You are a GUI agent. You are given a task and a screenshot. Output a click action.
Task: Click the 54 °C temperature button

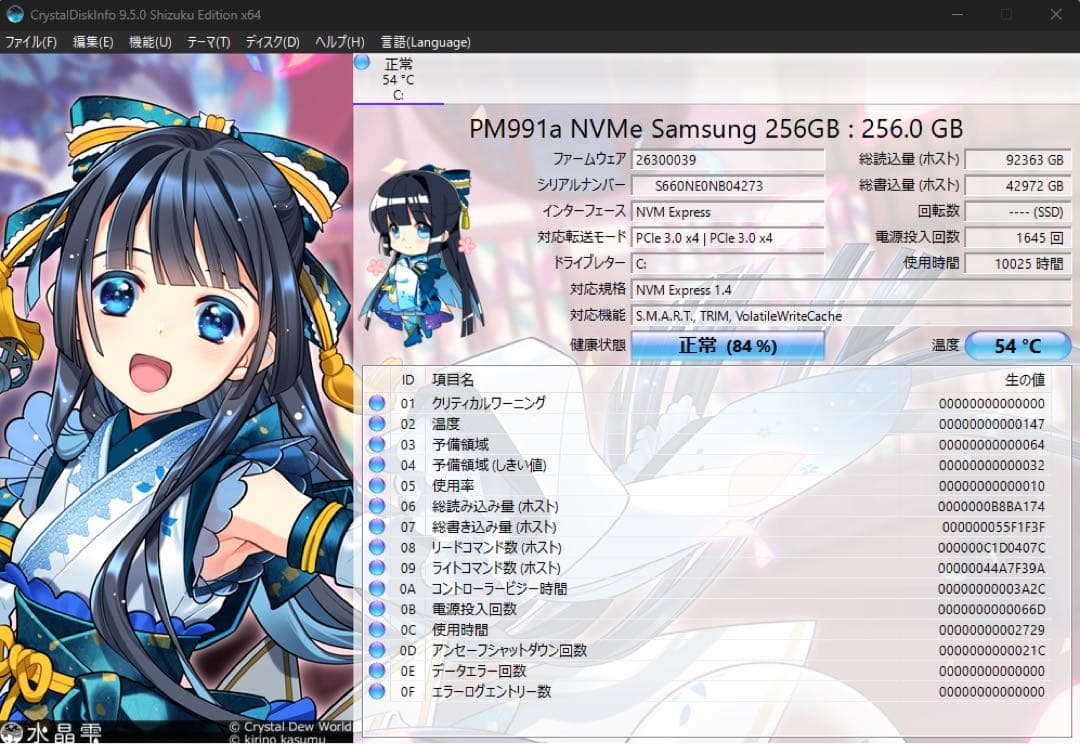tap(1017, 345)
